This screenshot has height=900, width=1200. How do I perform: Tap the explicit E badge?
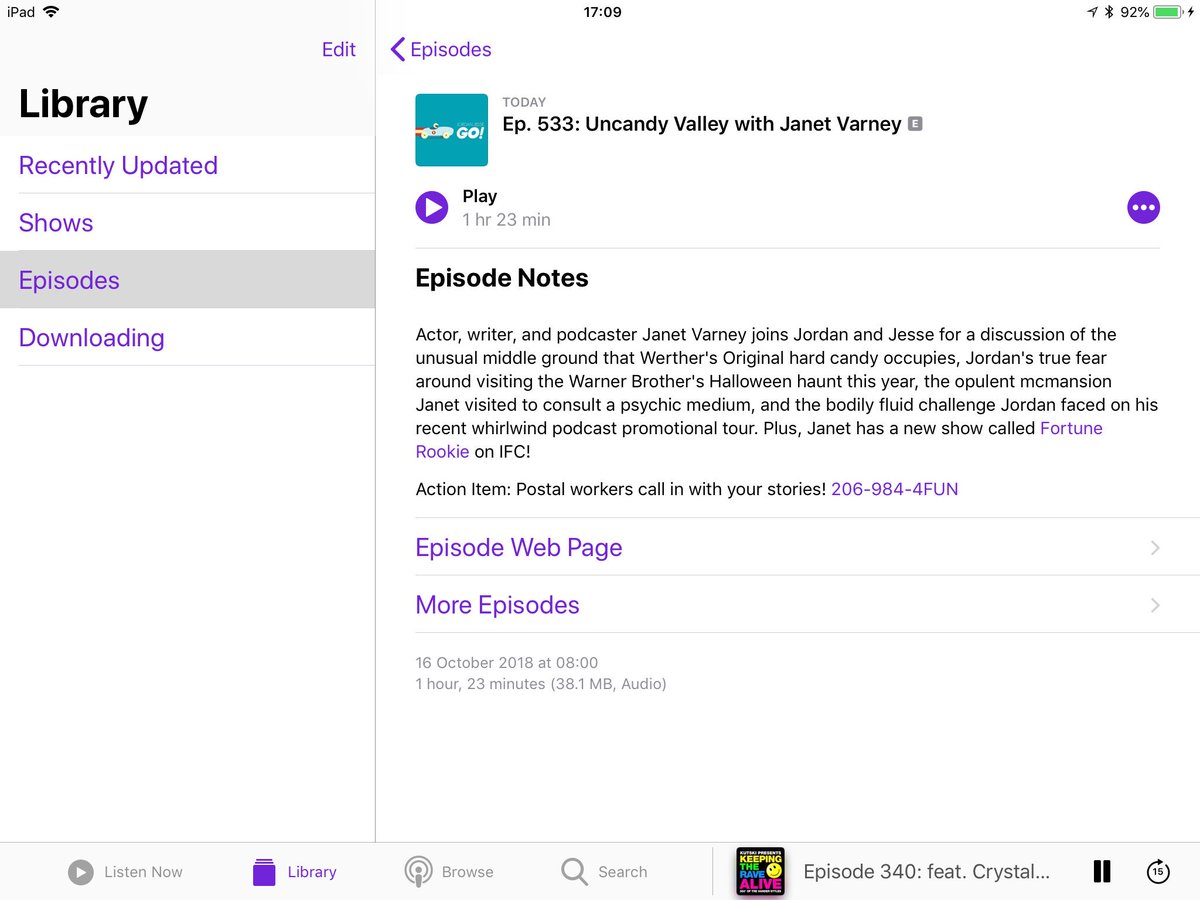click(x=914, y=124)
